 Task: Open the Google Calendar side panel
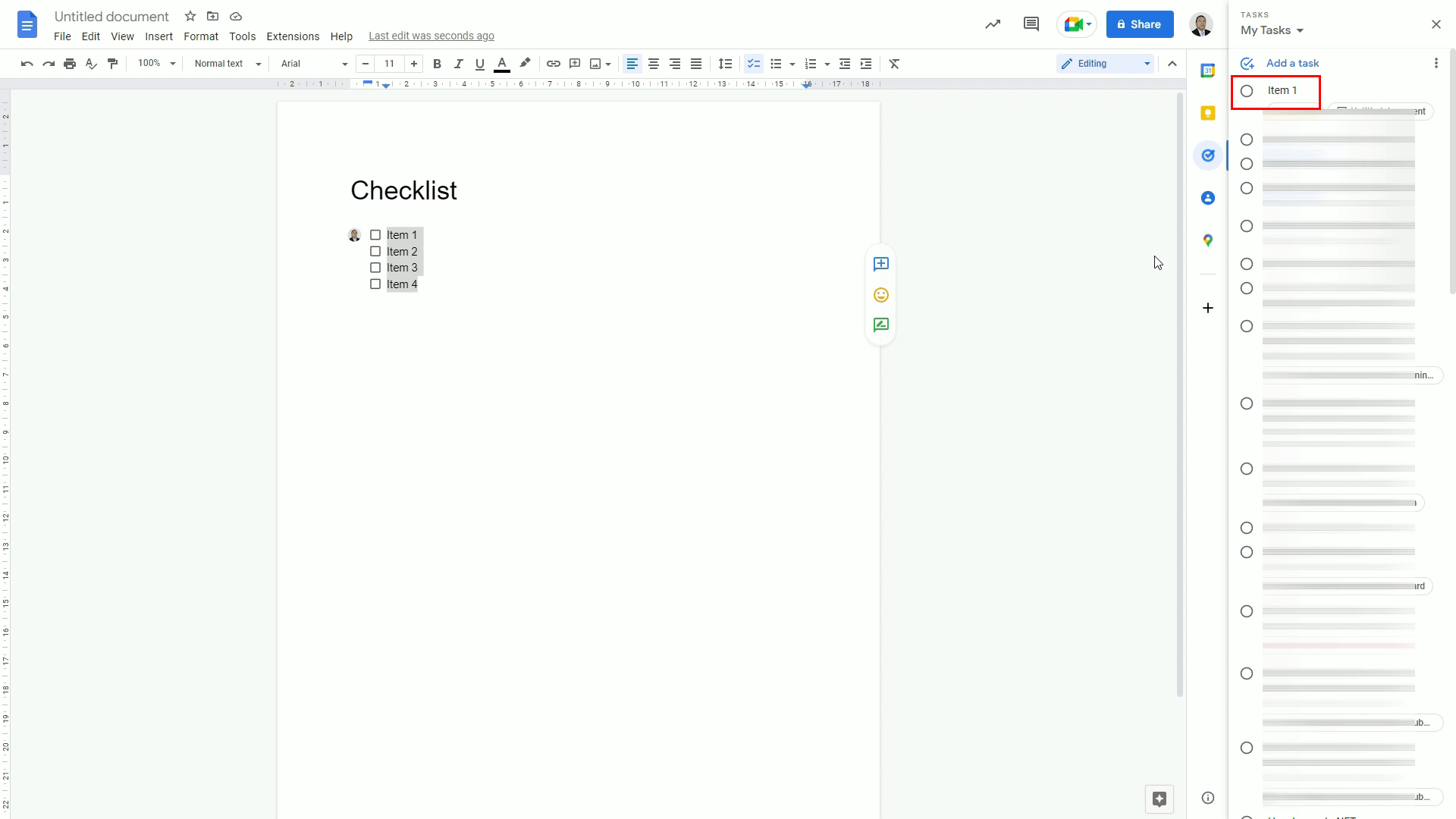[x=1208, y=70]
